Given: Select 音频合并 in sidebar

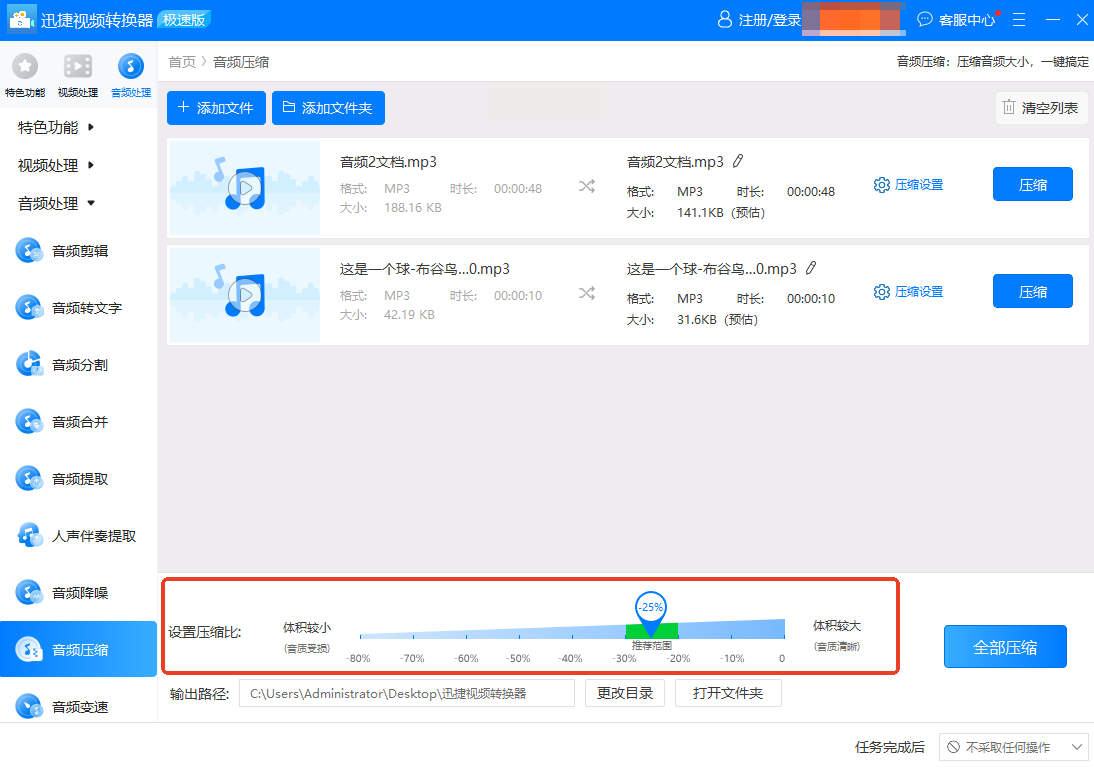Looking at the screenshot, I should (80, 422).
